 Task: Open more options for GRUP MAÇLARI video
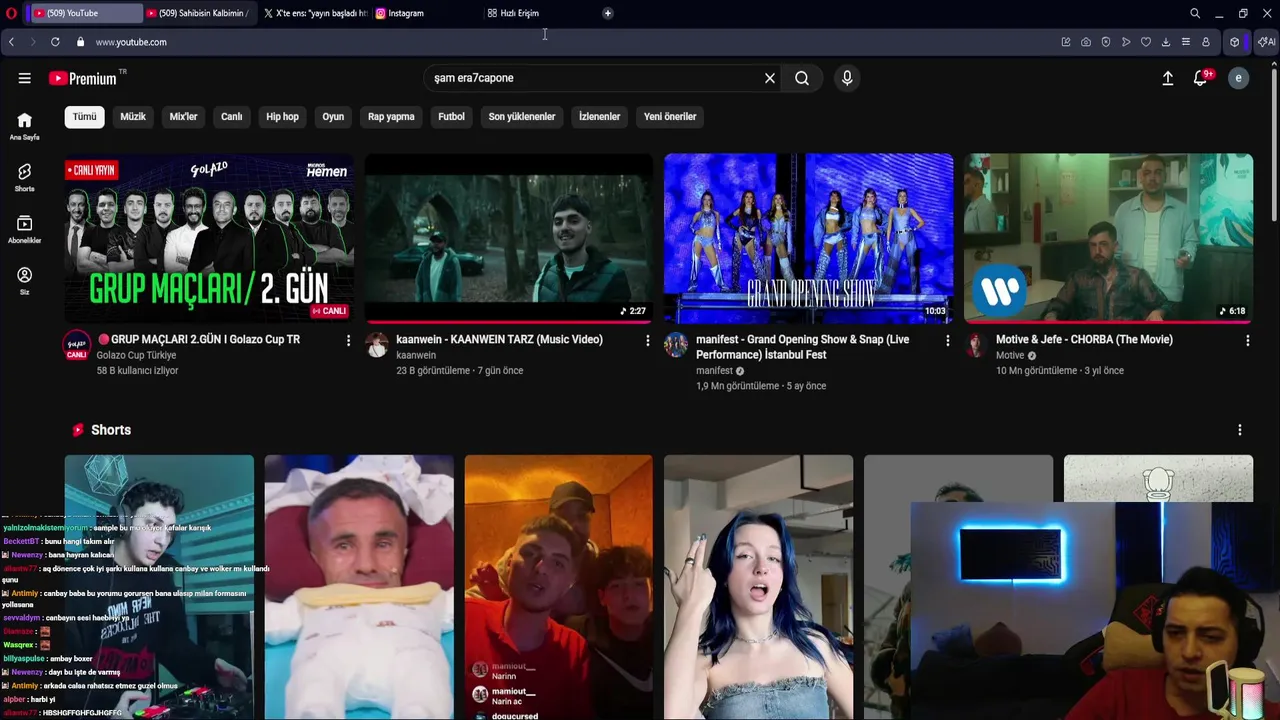348,341
